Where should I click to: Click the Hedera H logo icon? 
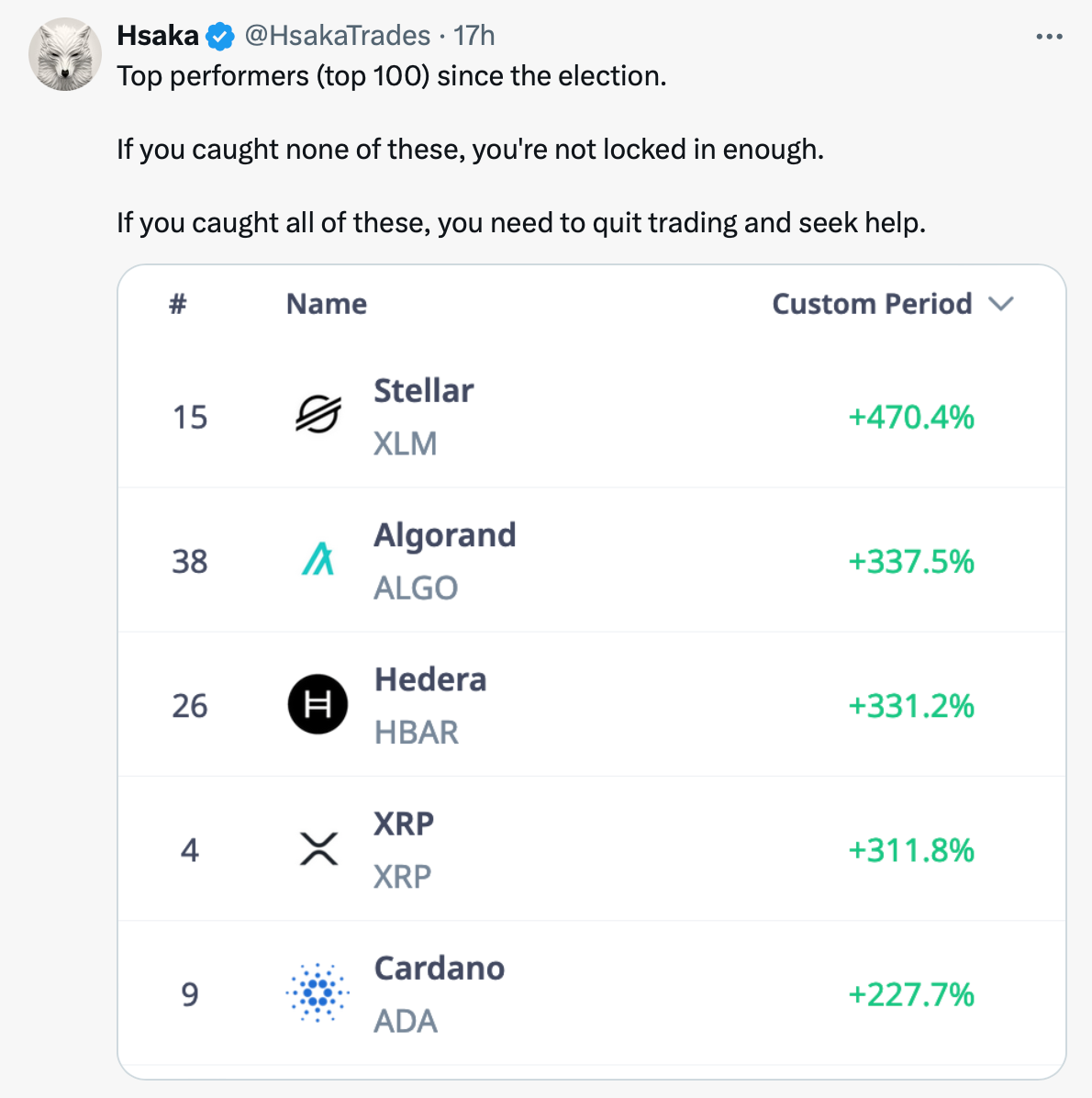point(318,704)
